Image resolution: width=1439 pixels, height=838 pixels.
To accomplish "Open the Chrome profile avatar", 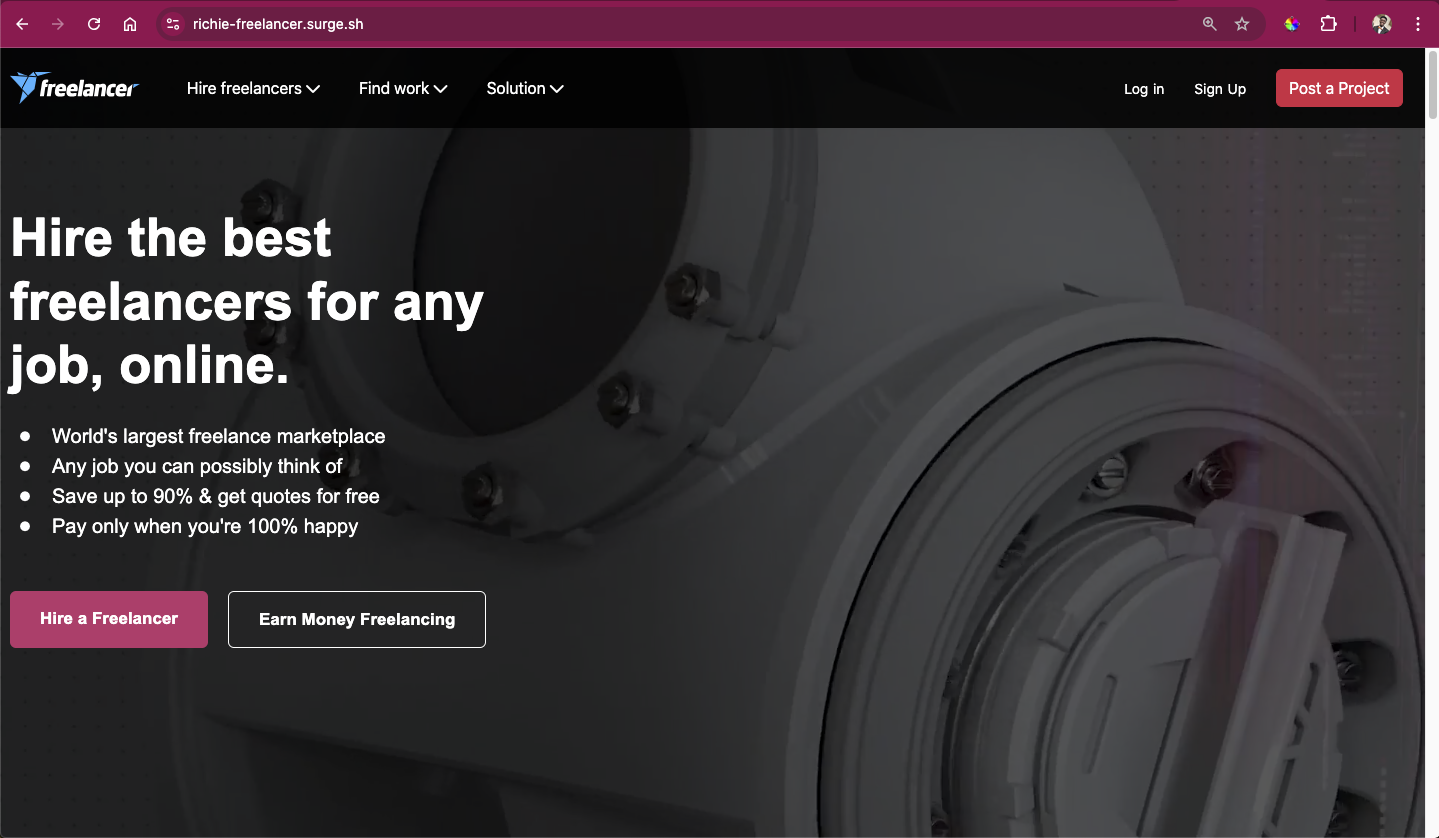I will tap(1382, 24).
